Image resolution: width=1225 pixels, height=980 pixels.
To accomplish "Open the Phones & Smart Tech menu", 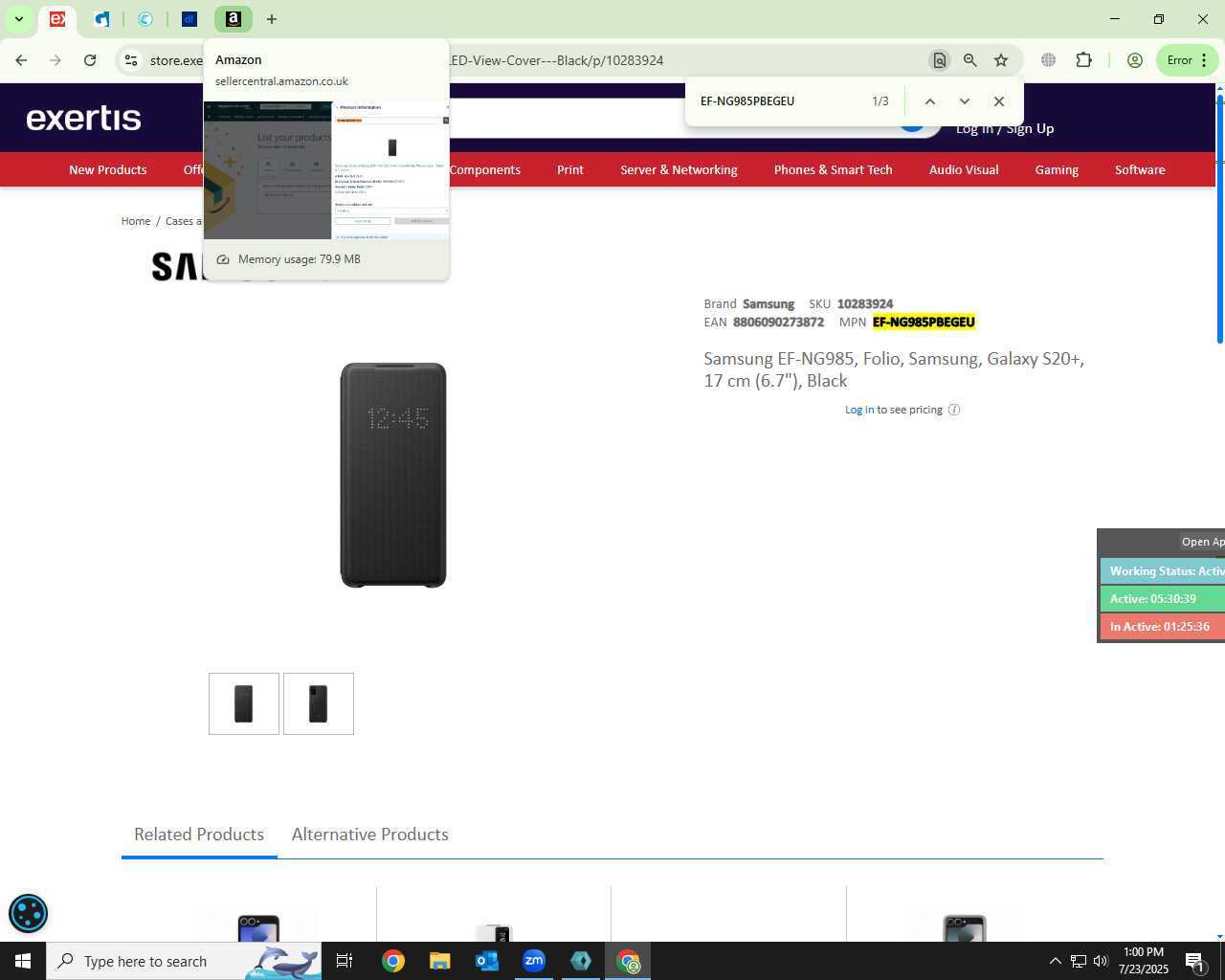I will click(834, 169).
